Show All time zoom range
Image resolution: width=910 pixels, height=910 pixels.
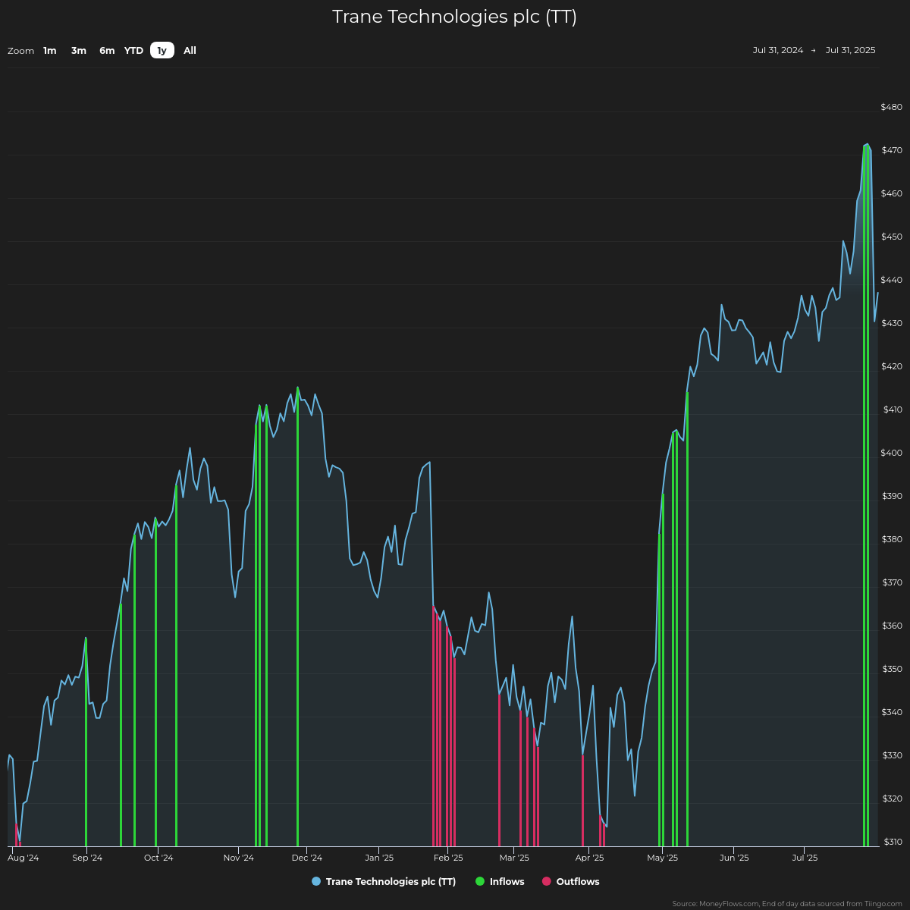coord(190,50)
